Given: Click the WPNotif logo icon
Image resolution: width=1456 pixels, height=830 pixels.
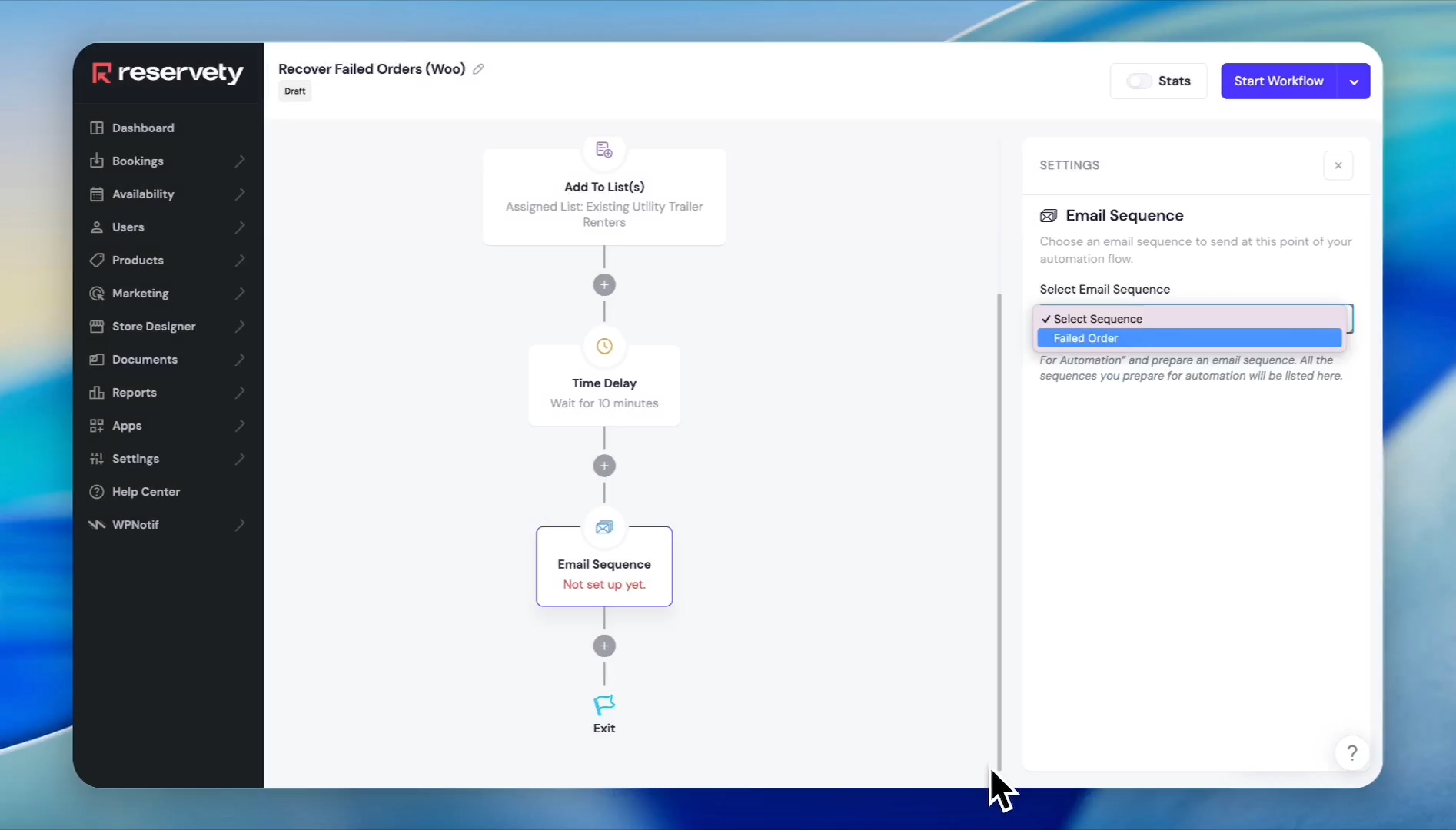Looking at the screenshot, I should [x=96, y=524].
